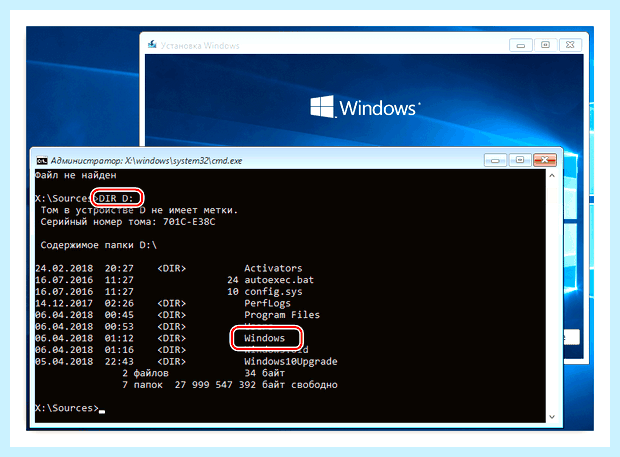Image resolution: width=620 pixels, height=457 pixels.
Task: Click the '2 файлов 34 байт' summary line
Action: (204, 373)
